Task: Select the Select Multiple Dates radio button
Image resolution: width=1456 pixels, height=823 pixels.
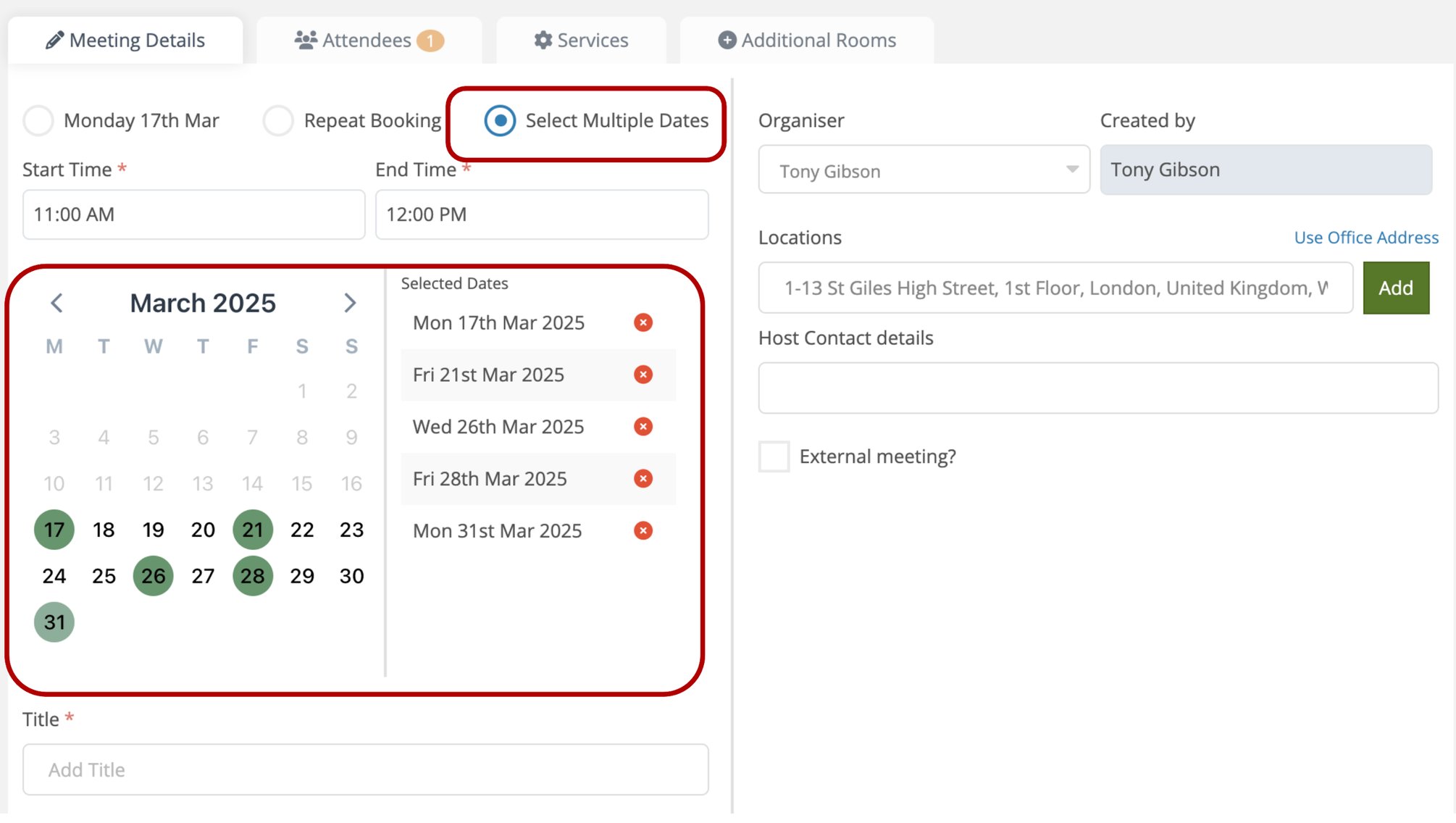Action: pos(500,120)
